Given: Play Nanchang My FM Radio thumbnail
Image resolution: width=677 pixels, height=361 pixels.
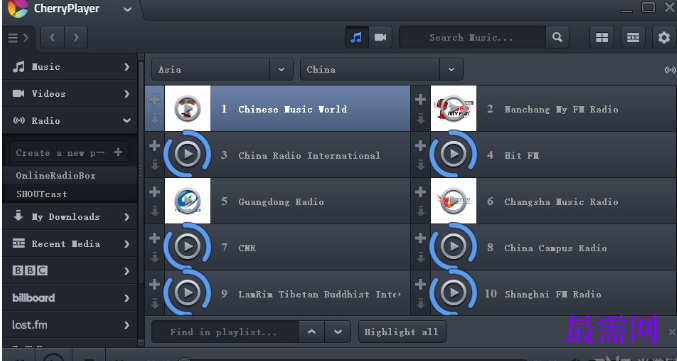Looking at the screenshot, I should point(453,108).
